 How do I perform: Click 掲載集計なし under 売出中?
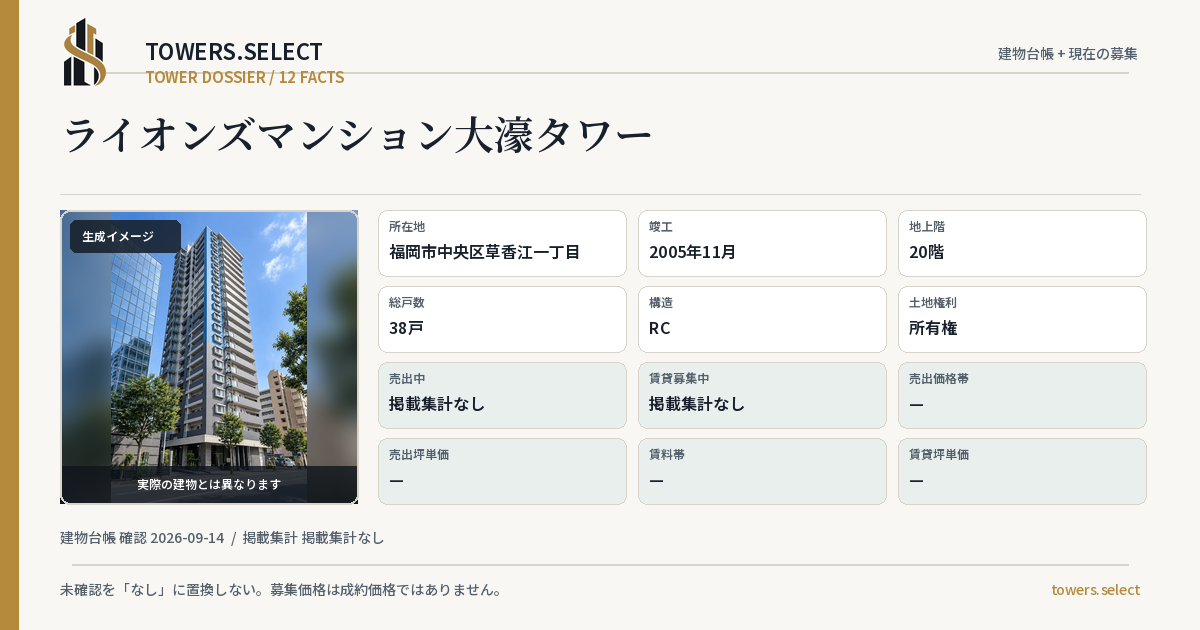point(437,404)
